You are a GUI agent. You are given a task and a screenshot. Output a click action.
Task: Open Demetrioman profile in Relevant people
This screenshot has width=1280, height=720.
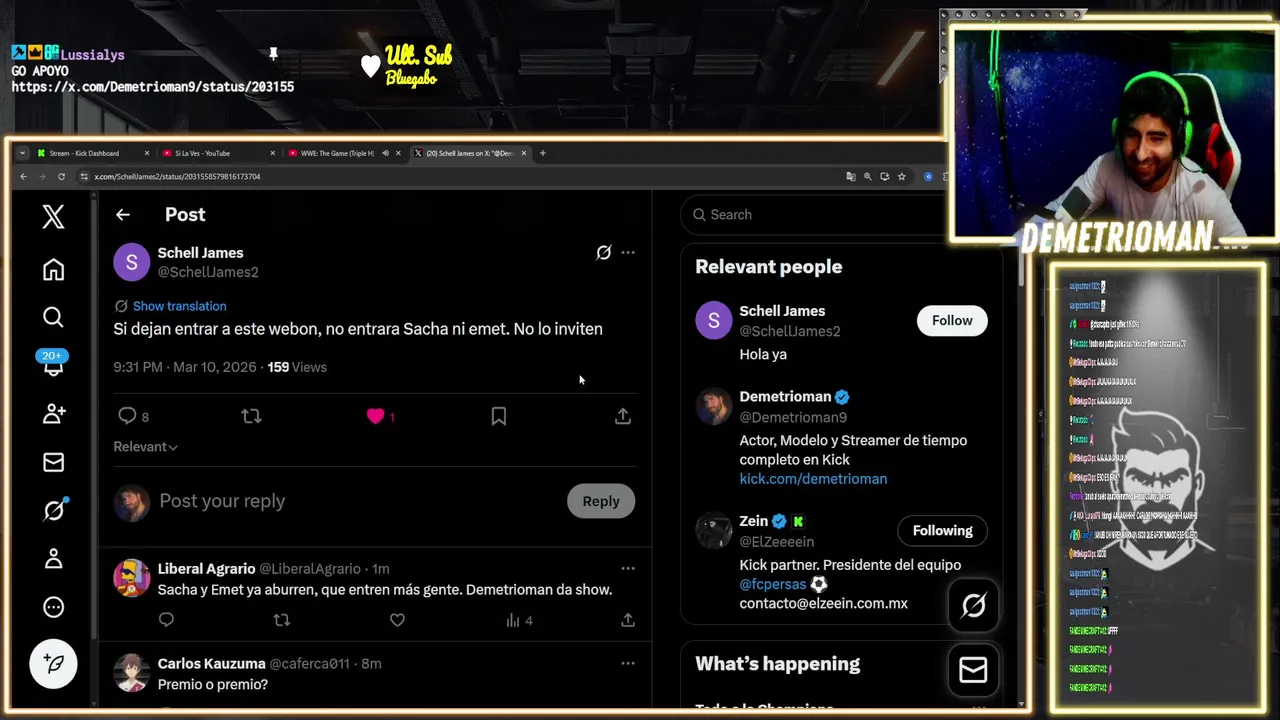click(785, 397)
